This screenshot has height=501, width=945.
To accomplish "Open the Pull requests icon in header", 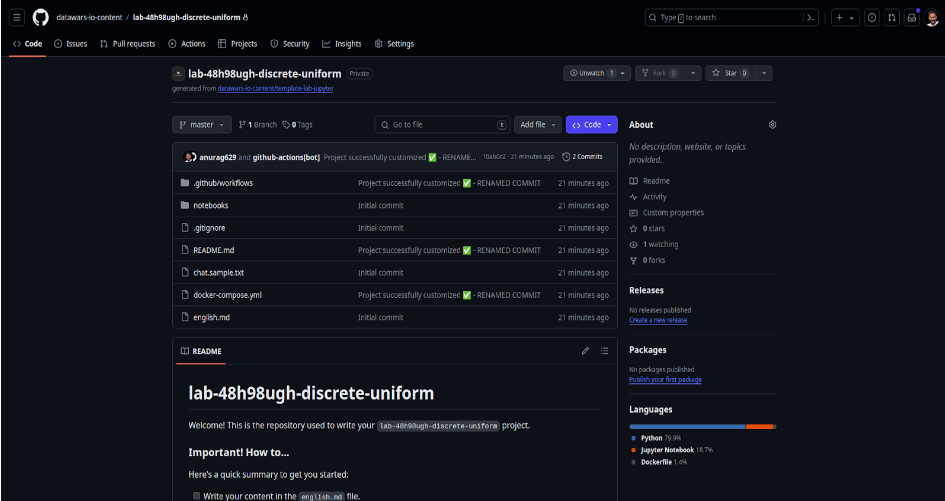I will click(x=892, y=17).
